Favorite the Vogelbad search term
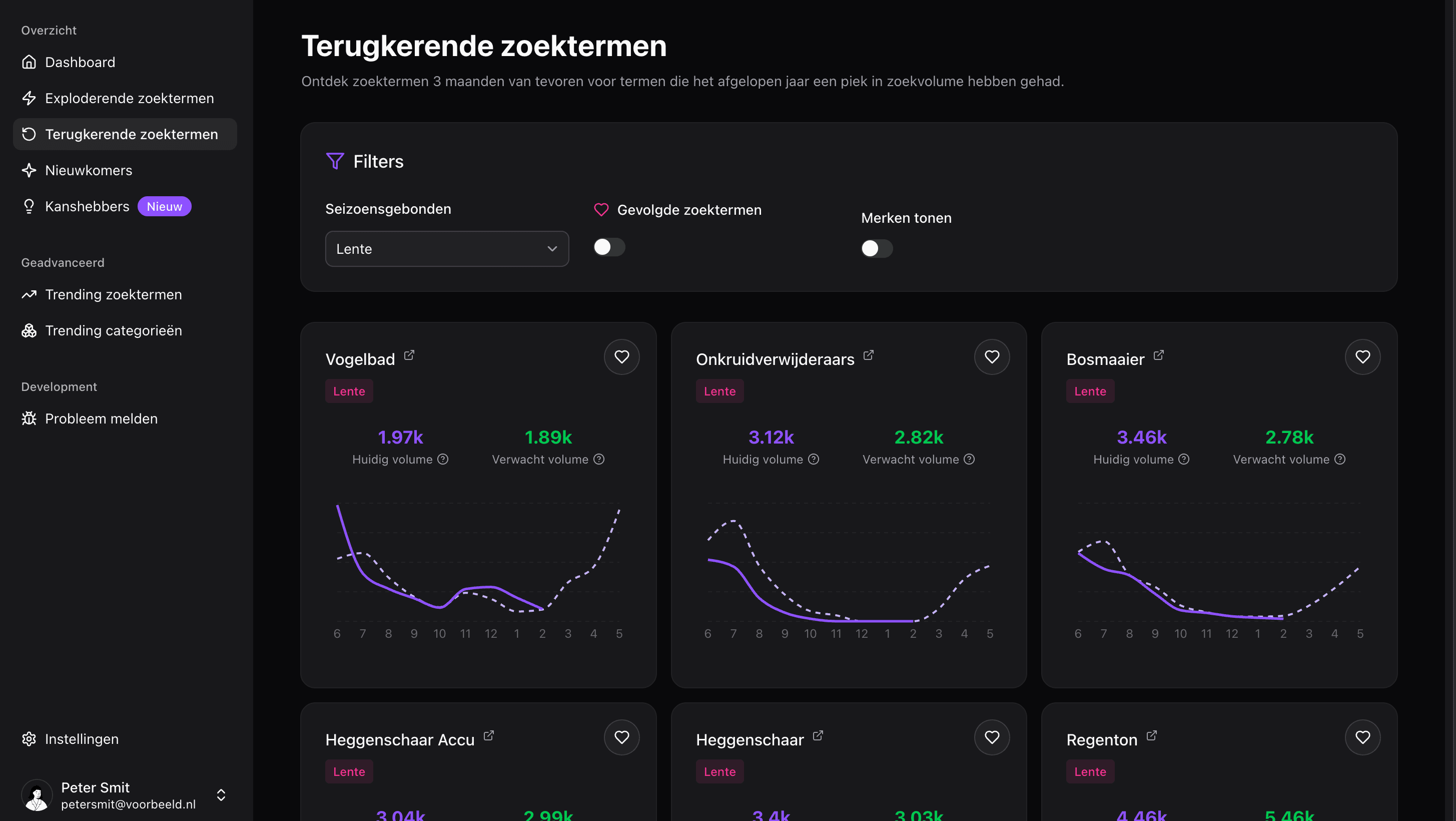 click(x=622, y=357)
